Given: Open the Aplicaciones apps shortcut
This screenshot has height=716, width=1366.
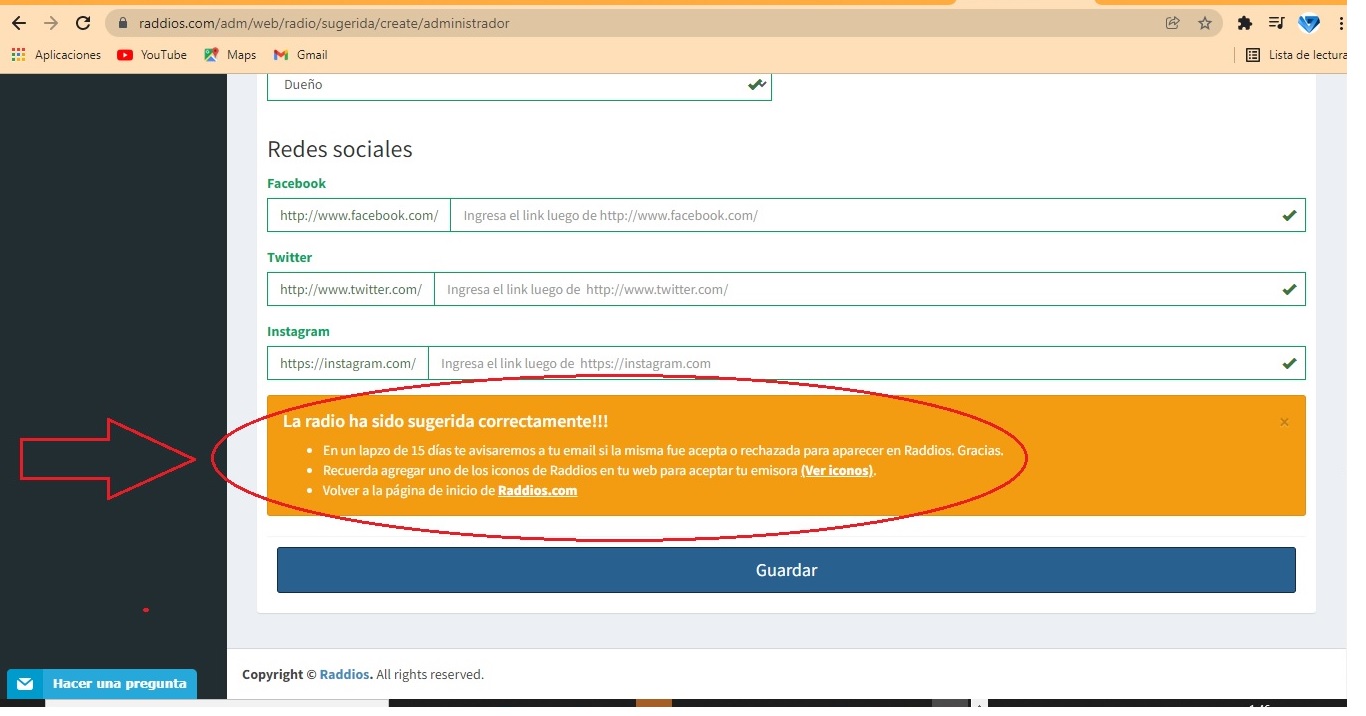Looking at the screenshot, I should click(56, 55).
